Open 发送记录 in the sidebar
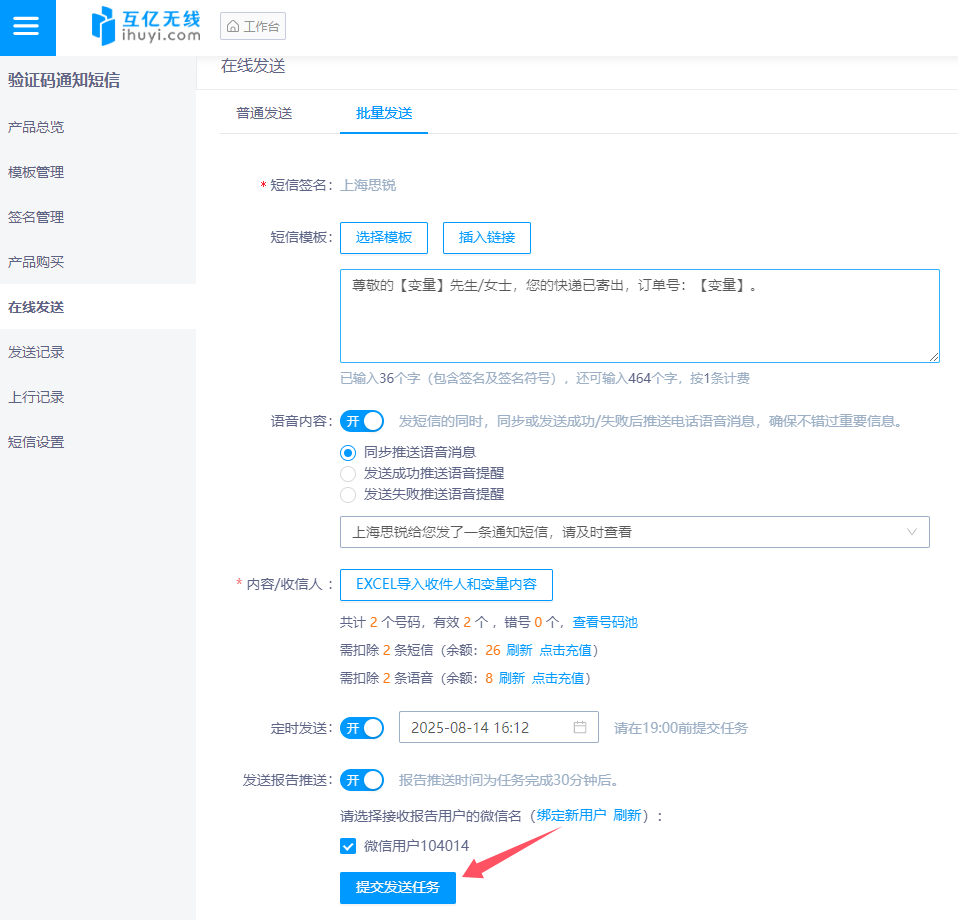 pyautogui.click(x=36, y=352)
